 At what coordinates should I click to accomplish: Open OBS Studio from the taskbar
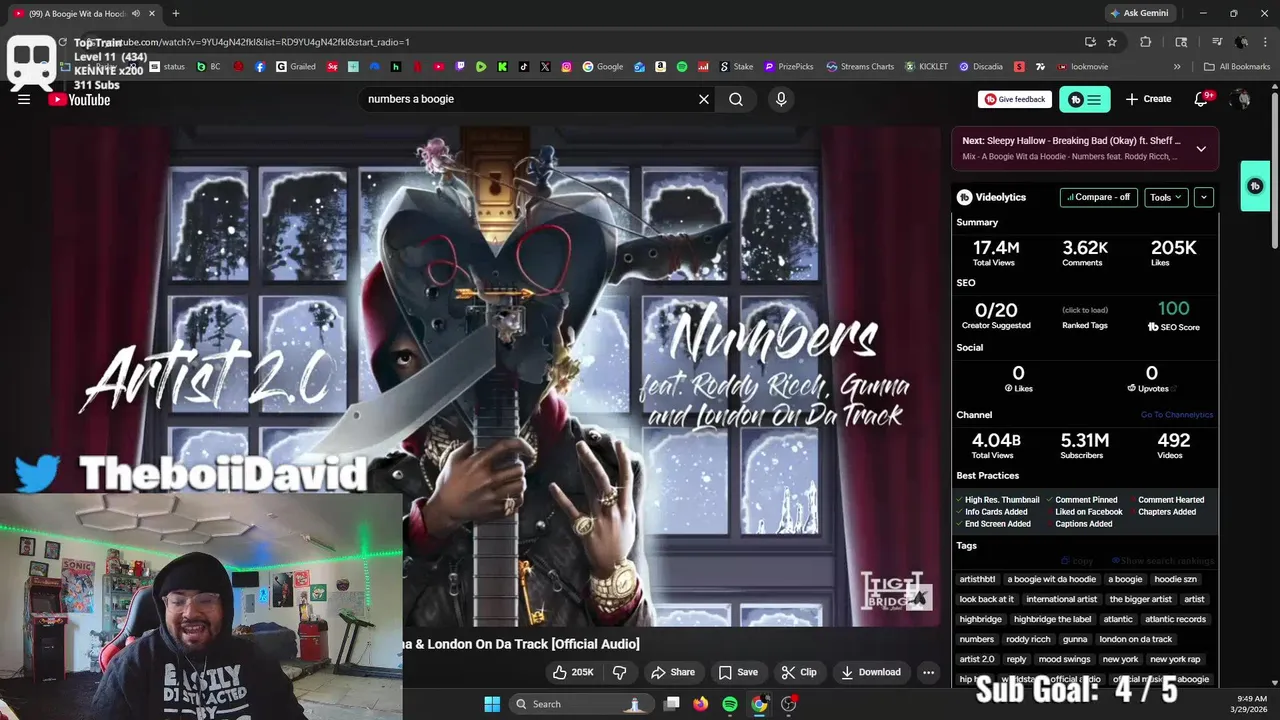coord(789,704)
